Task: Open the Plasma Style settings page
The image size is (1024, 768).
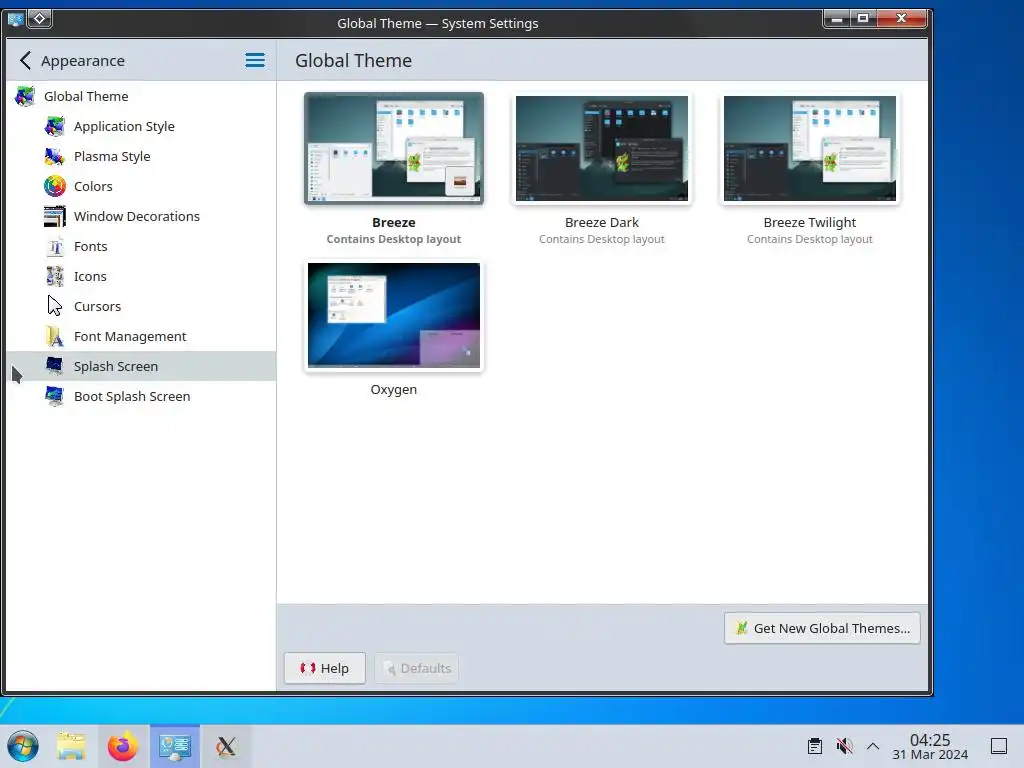Action: 140,157
